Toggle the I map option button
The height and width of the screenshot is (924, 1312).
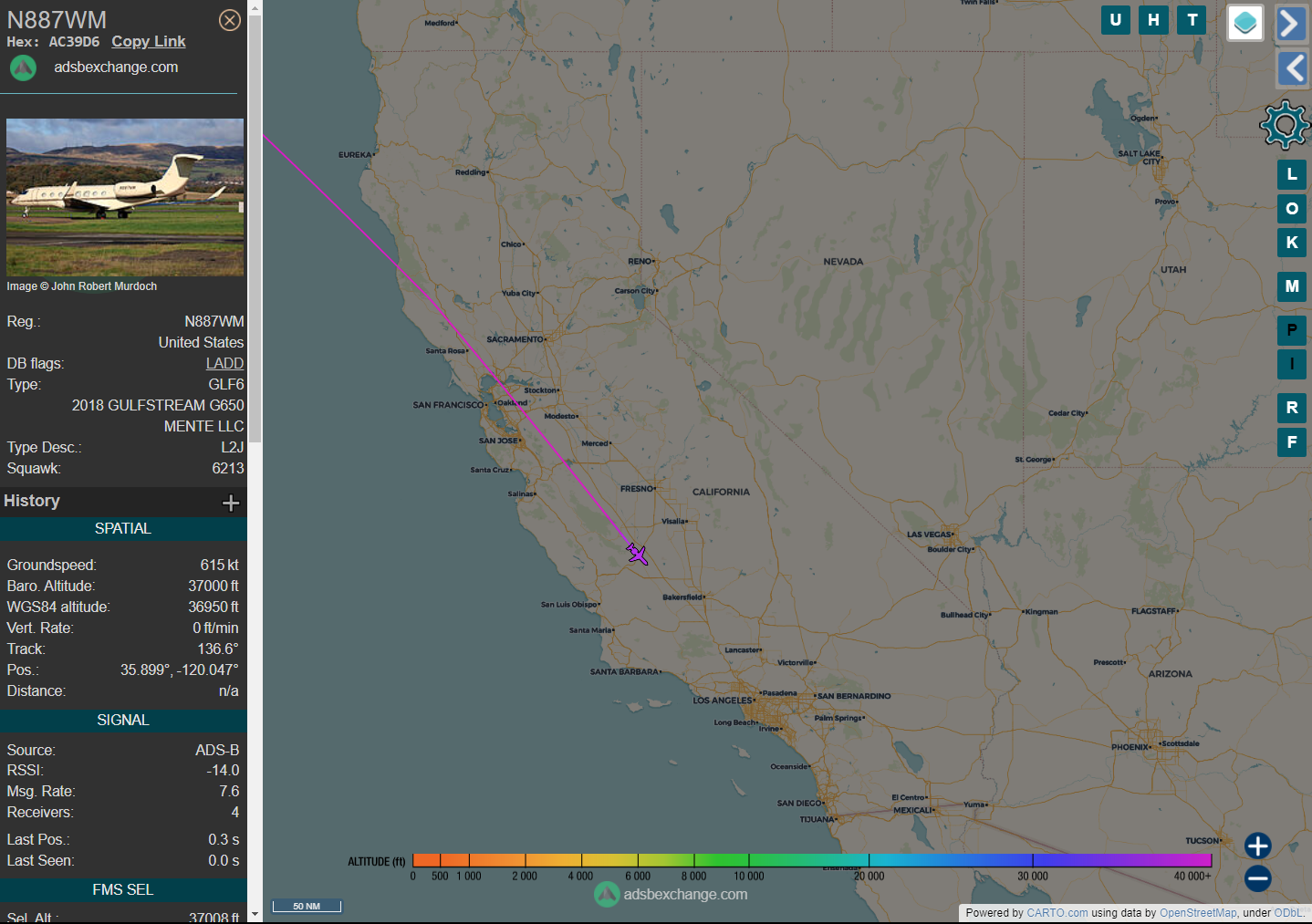pyautogui.click(x=1292, y=364)
